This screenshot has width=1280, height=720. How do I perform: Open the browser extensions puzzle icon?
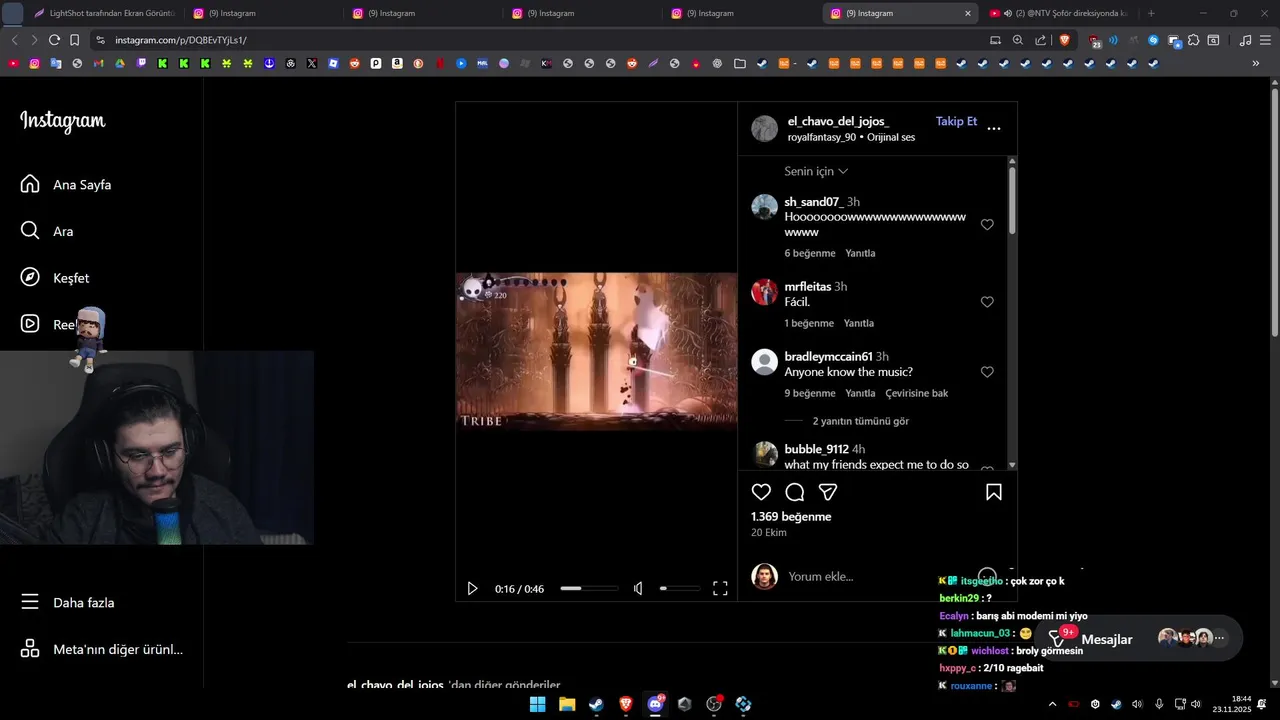pyautogui.click(x=1193, y=40)
